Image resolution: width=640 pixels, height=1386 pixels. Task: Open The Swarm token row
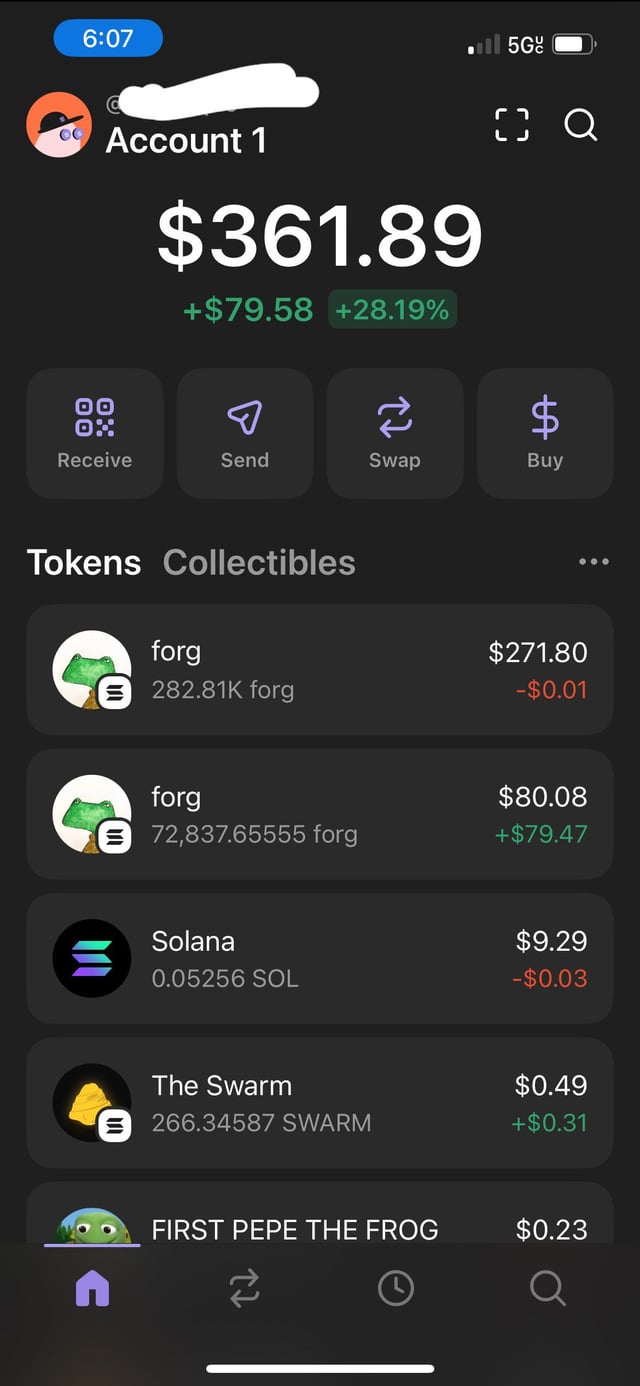click(x=320, y=1102)
